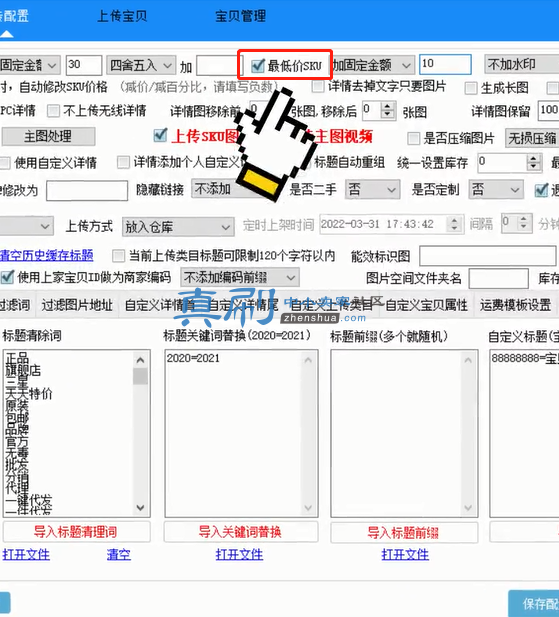The image size is (559, 617).
Task: Switch to the 上传宝贝 tab
Action: (x=122, y=16)
